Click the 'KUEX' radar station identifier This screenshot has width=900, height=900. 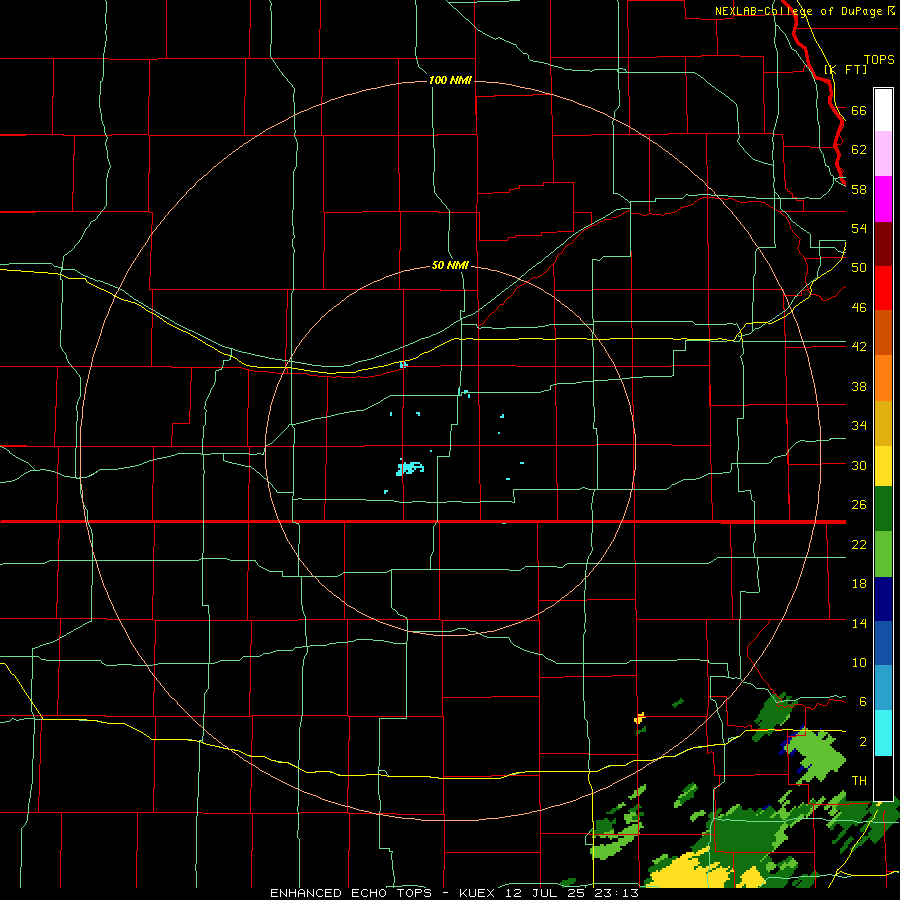coord(479,893)
